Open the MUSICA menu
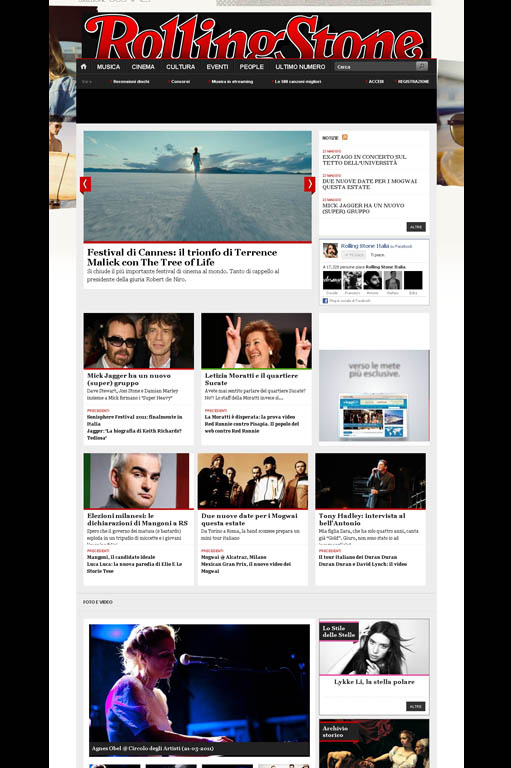Viewport: 511px width, 768px height. 108,67
